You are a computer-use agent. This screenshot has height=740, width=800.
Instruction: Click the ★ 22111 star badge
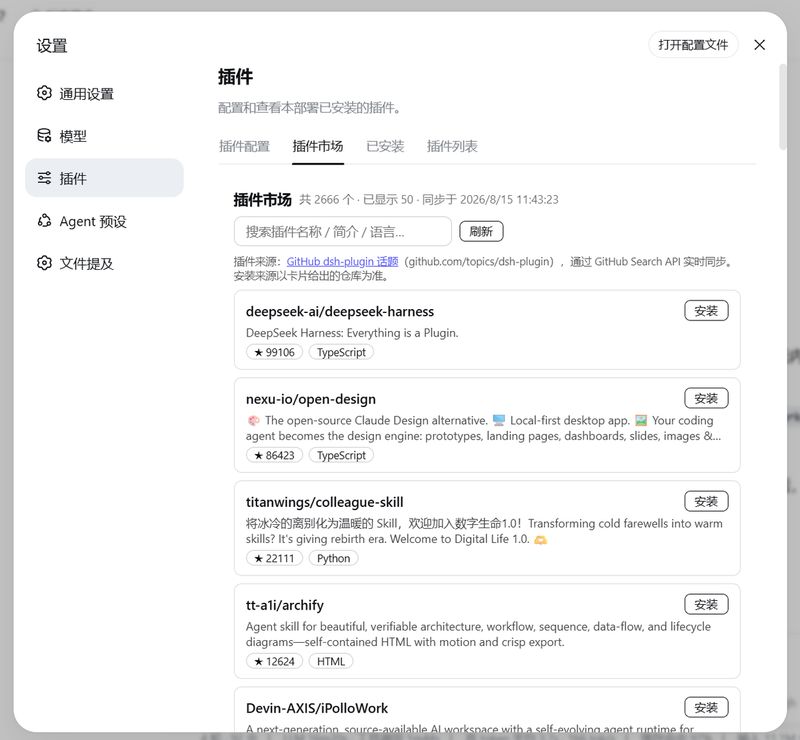coord(274,558)
